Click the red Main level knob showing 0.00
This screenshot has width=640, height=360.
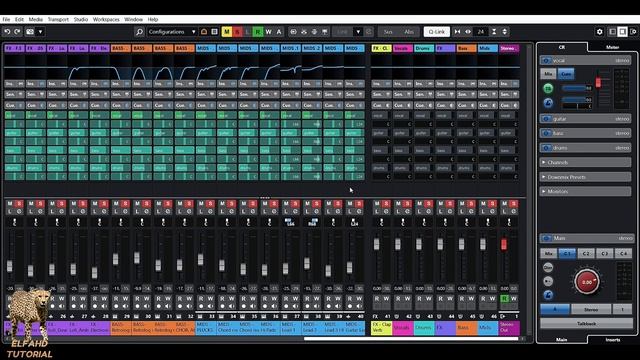click(587, 282)
